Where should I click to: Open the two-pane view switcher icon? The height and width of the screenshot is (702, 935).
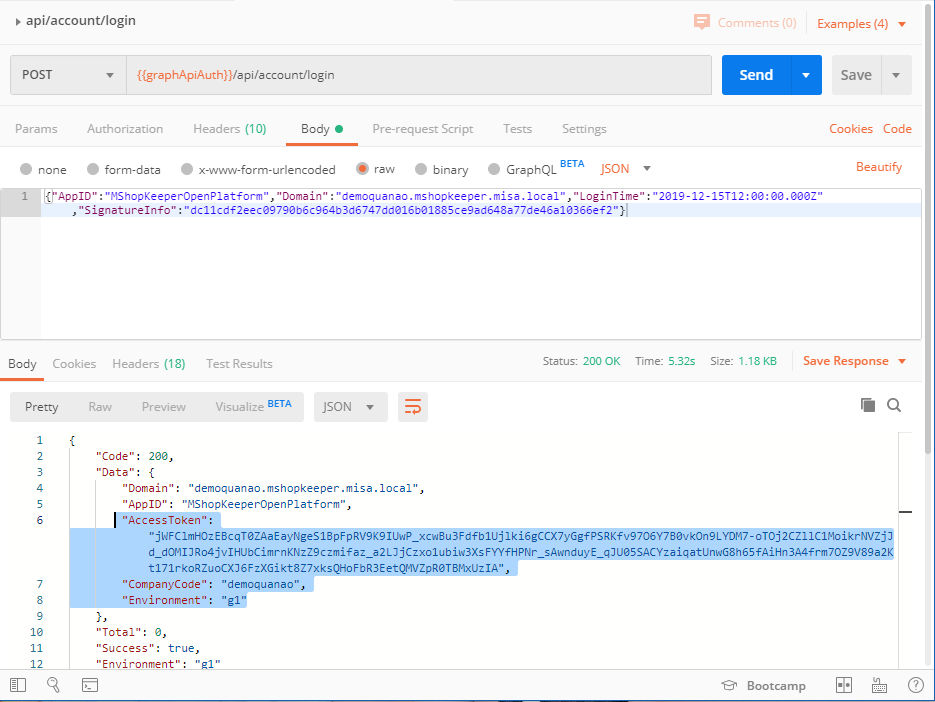pyautogui.click(x=844, y=685)
